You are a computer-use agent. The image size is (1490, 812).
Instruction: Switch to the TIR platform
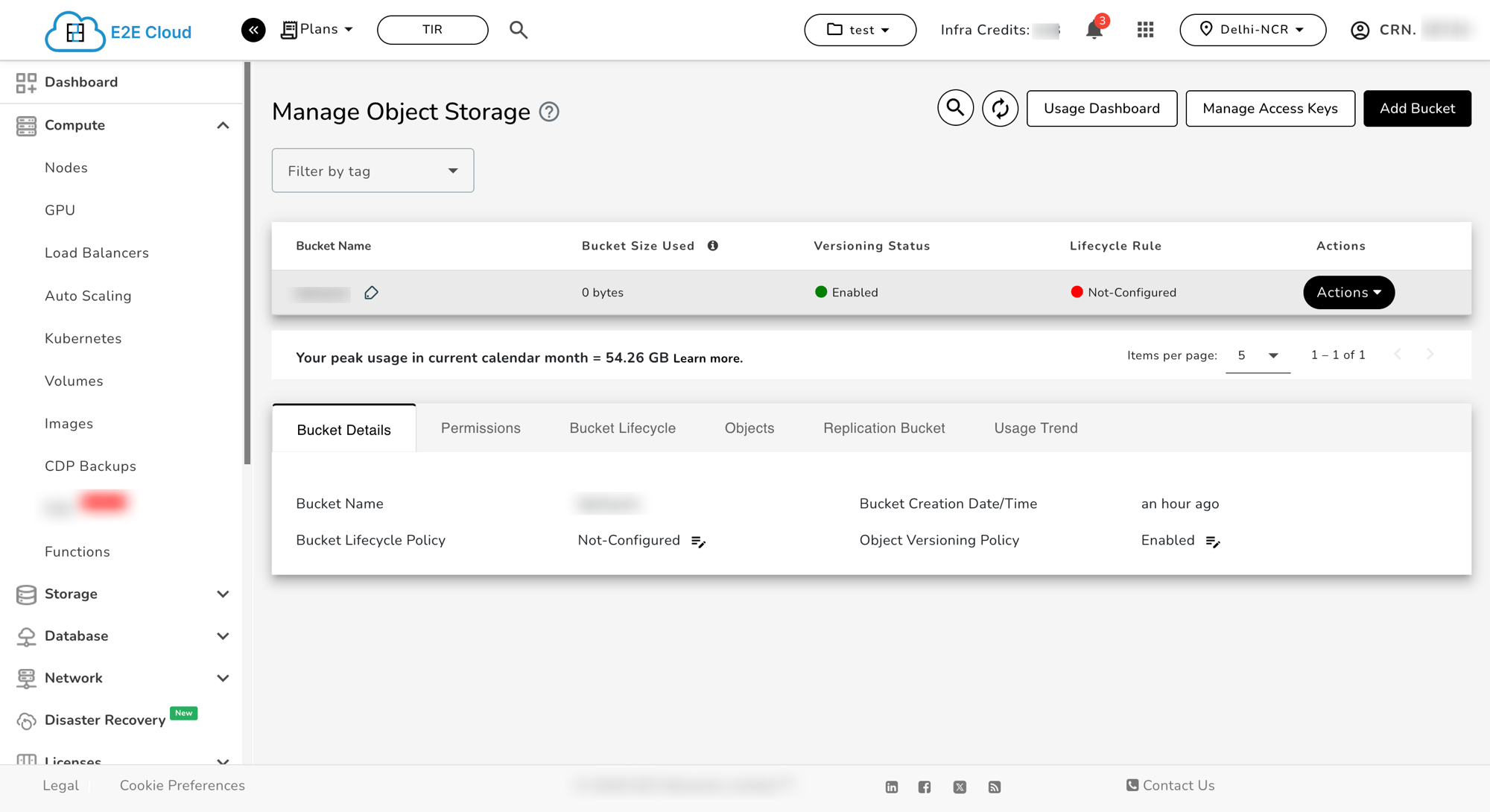[432, 30]
